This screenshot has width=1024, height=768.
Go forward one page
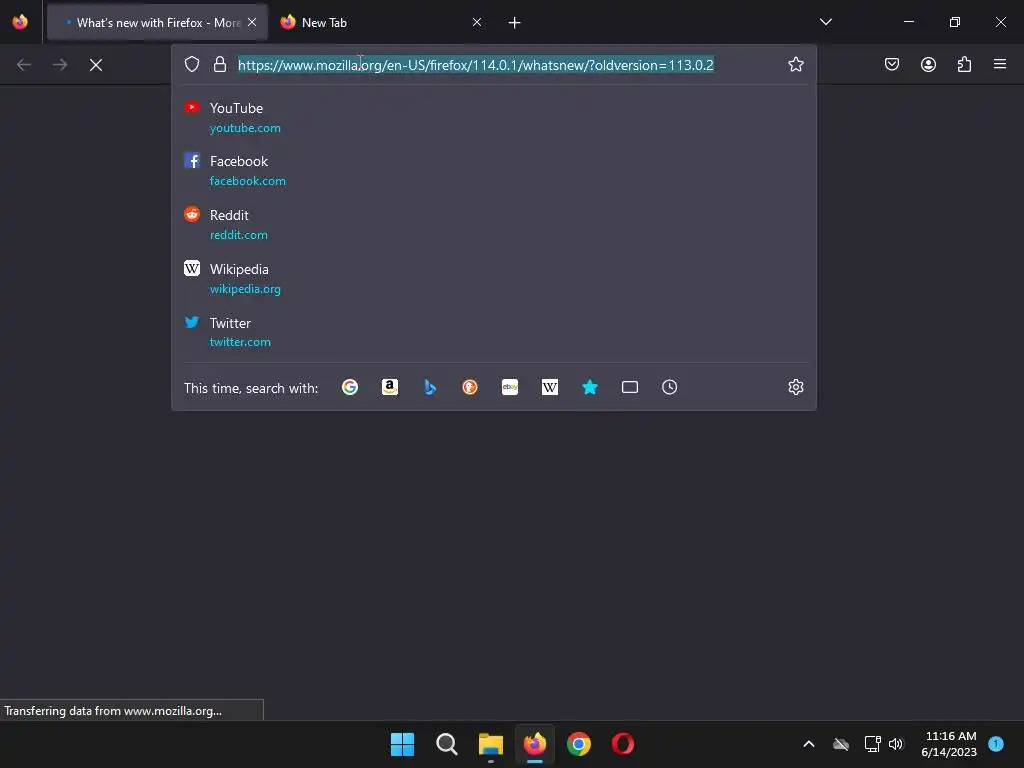pyautogui.click(x=60, y=65)
